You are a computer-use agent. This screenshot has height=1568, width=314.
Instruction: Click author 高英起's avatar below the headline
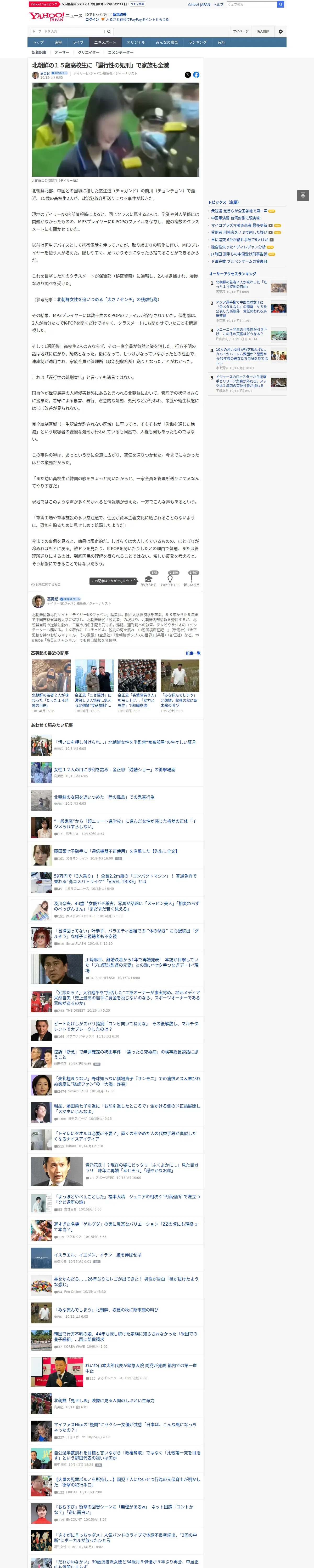pyautogui.click(x=35, y=76)
